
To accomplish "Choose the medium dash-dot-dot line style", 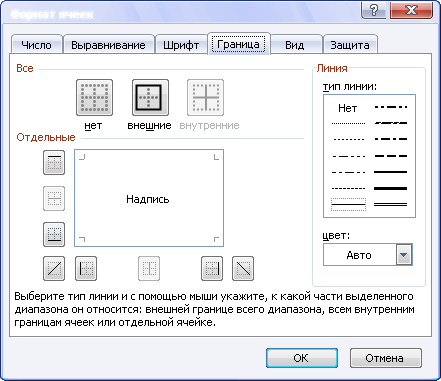I will 391,107.
